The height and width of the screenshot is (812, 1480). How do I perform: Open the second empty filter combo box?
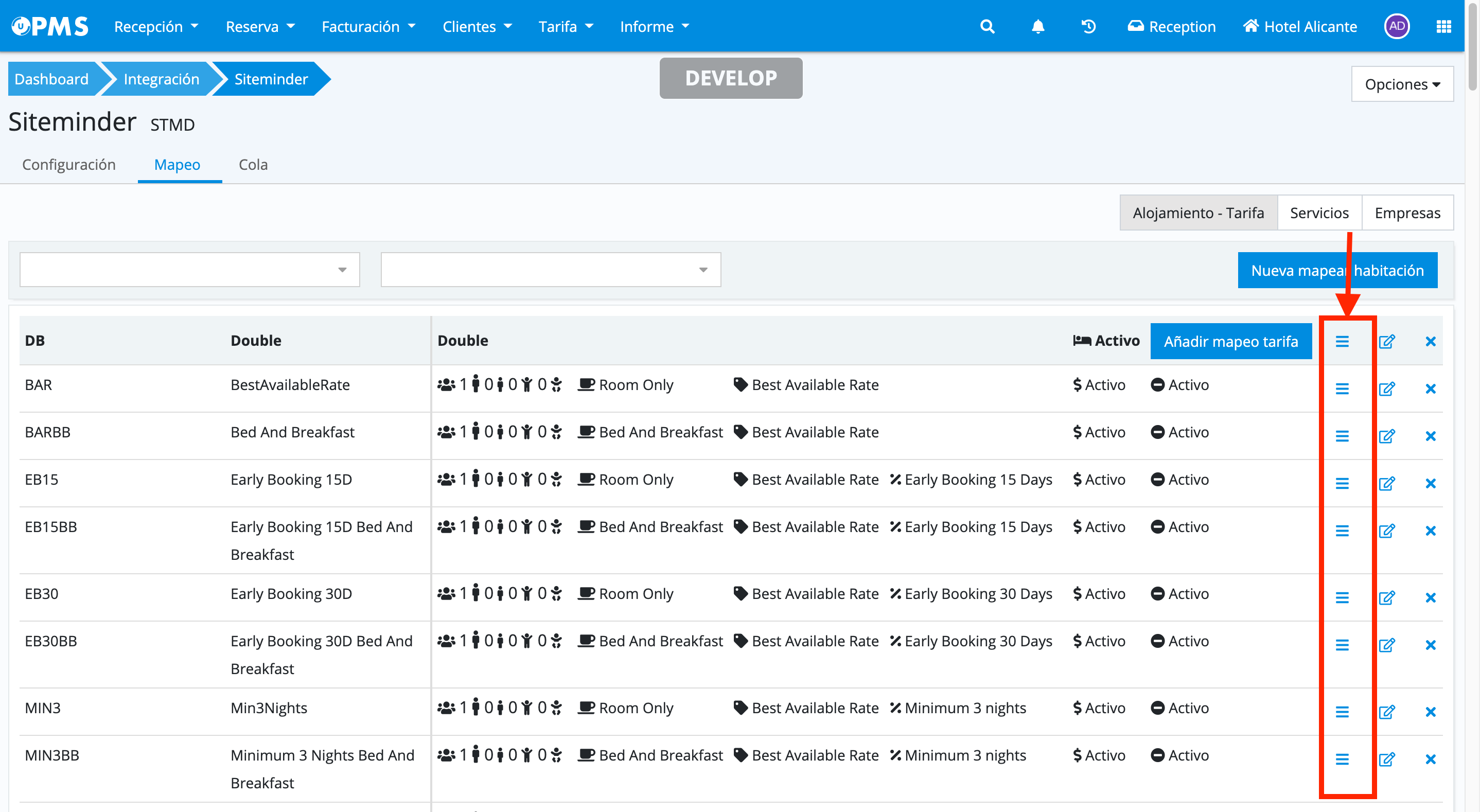point(551,270)
